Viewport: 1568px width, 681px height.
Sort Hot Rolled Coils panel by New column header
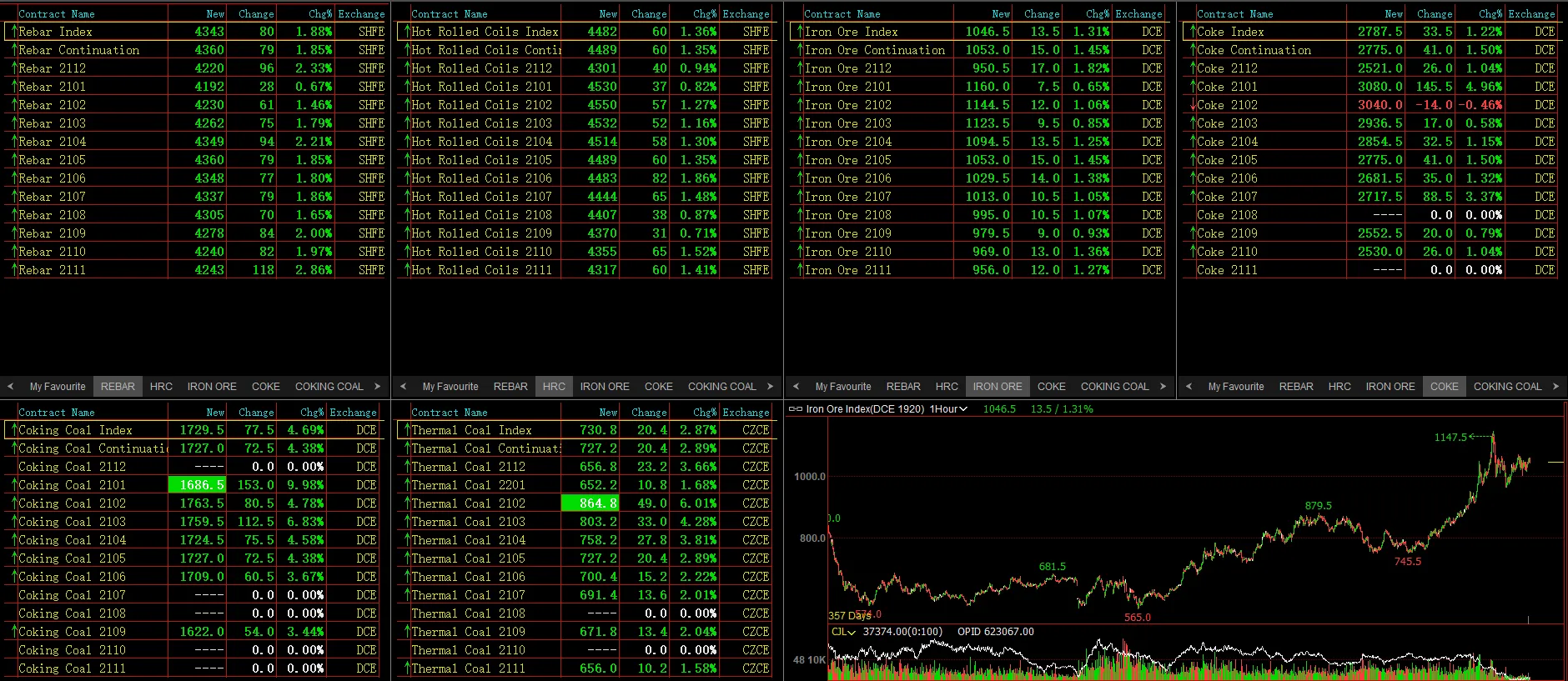point(608,14)
